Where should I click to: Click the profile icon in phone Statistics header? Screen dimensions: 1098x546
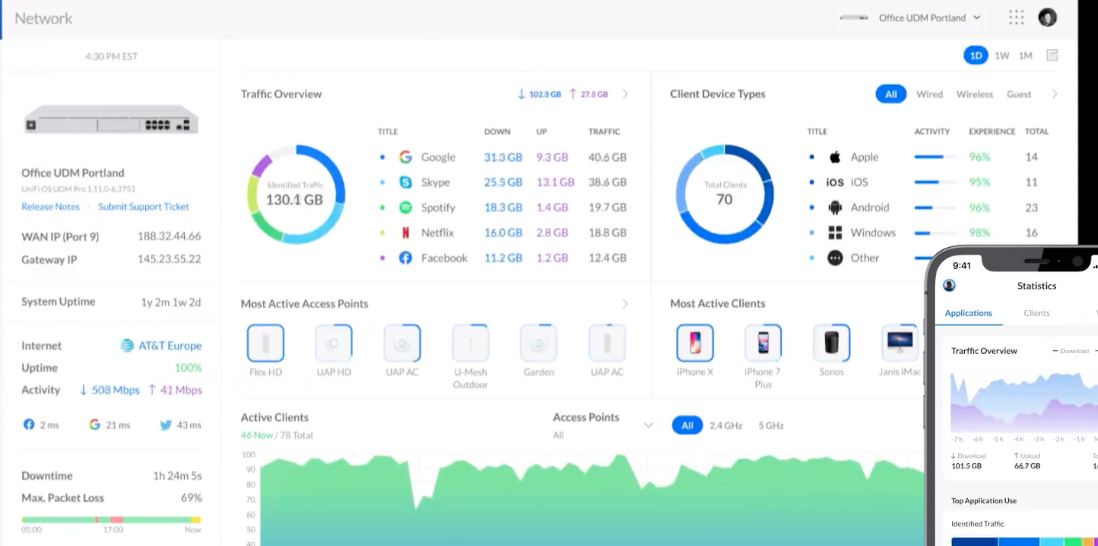[950, 286]
